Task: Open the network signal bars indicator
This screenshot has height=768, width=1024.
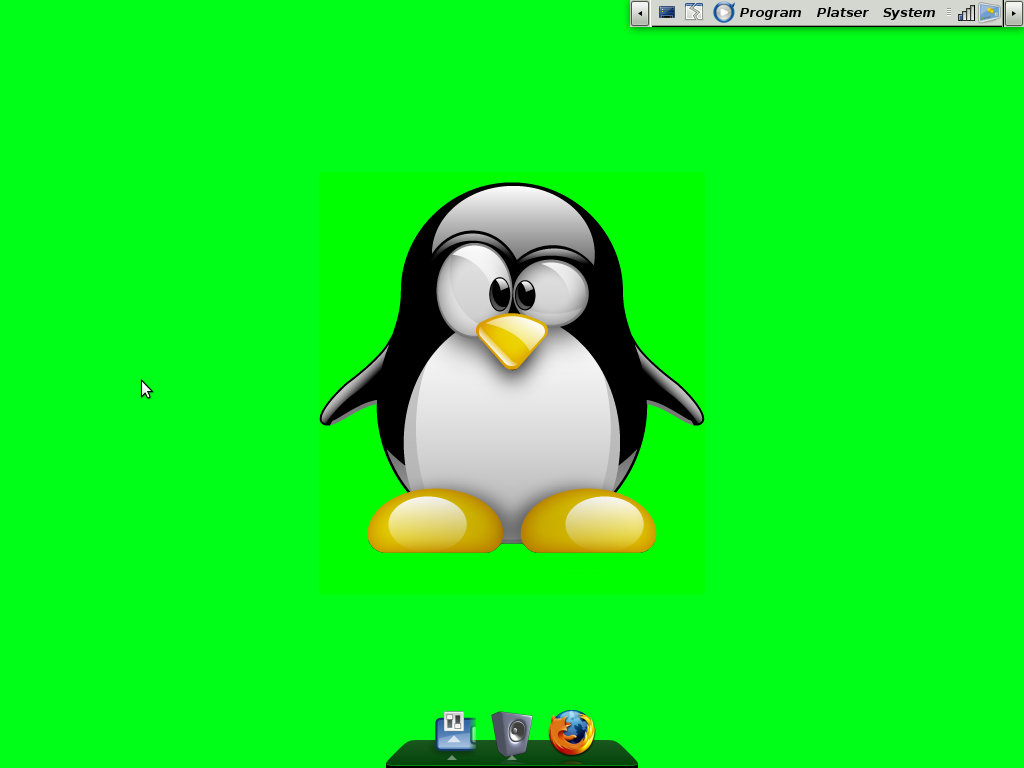Action: point(967,13)
